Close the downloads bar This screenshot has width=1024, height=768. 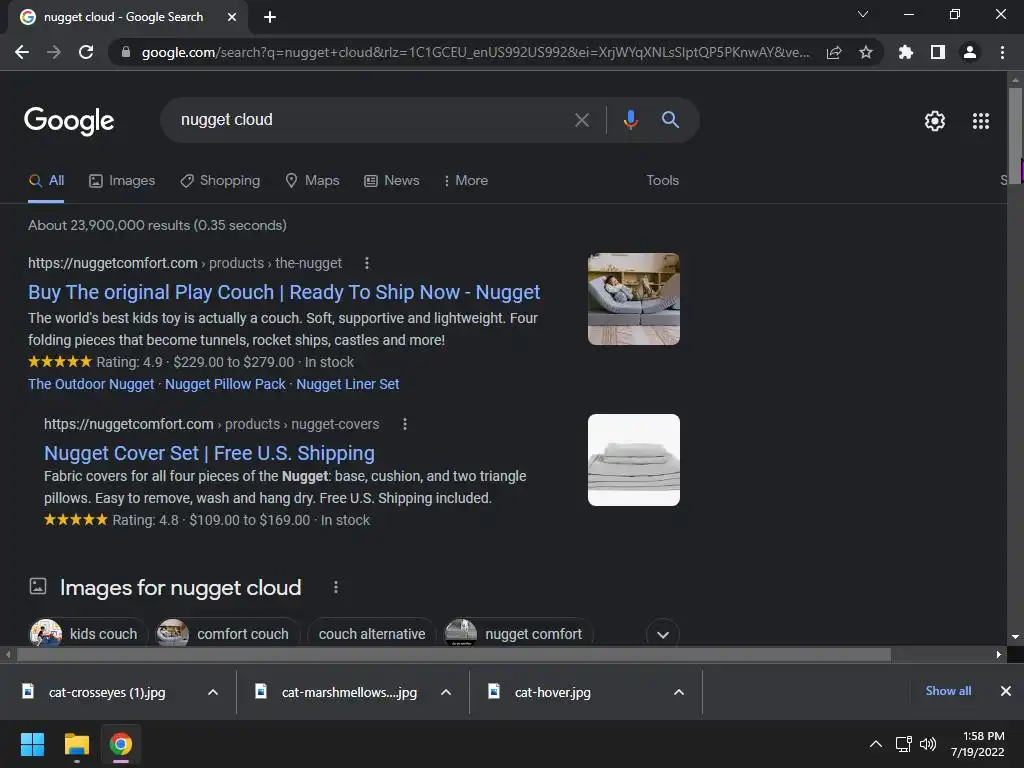click(1006, 691)
